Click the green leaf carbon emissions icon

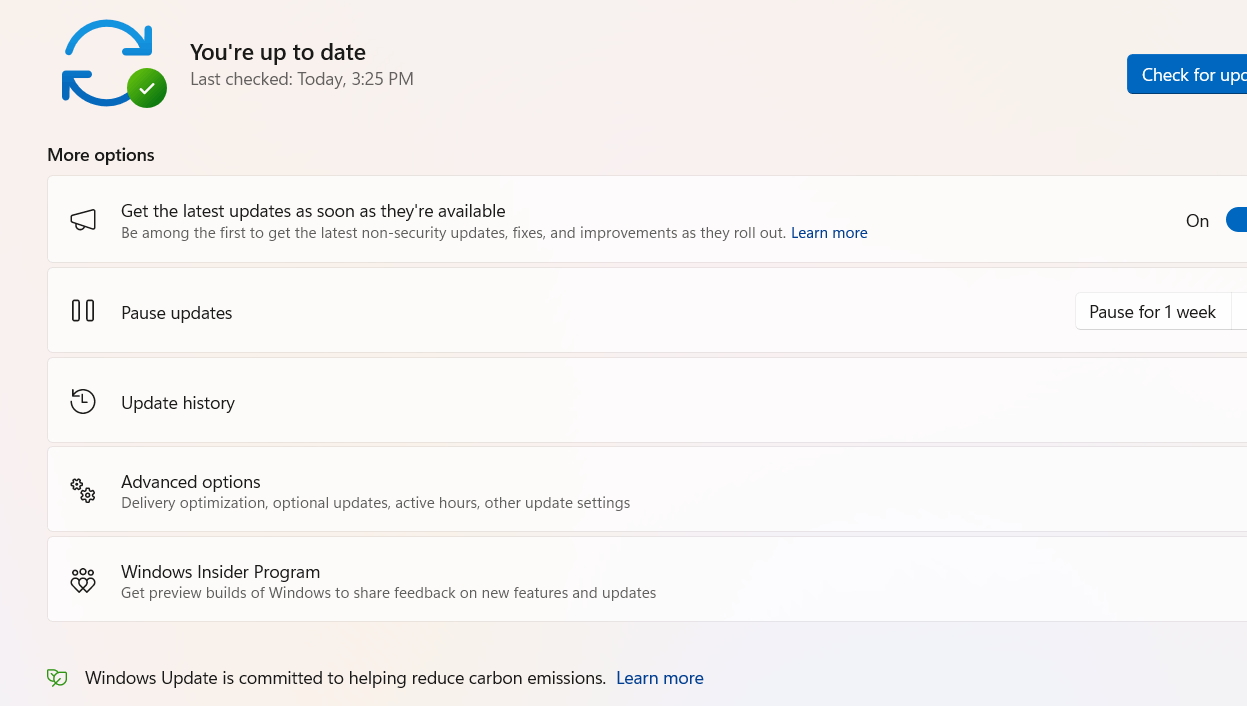(x=58, y=678)
